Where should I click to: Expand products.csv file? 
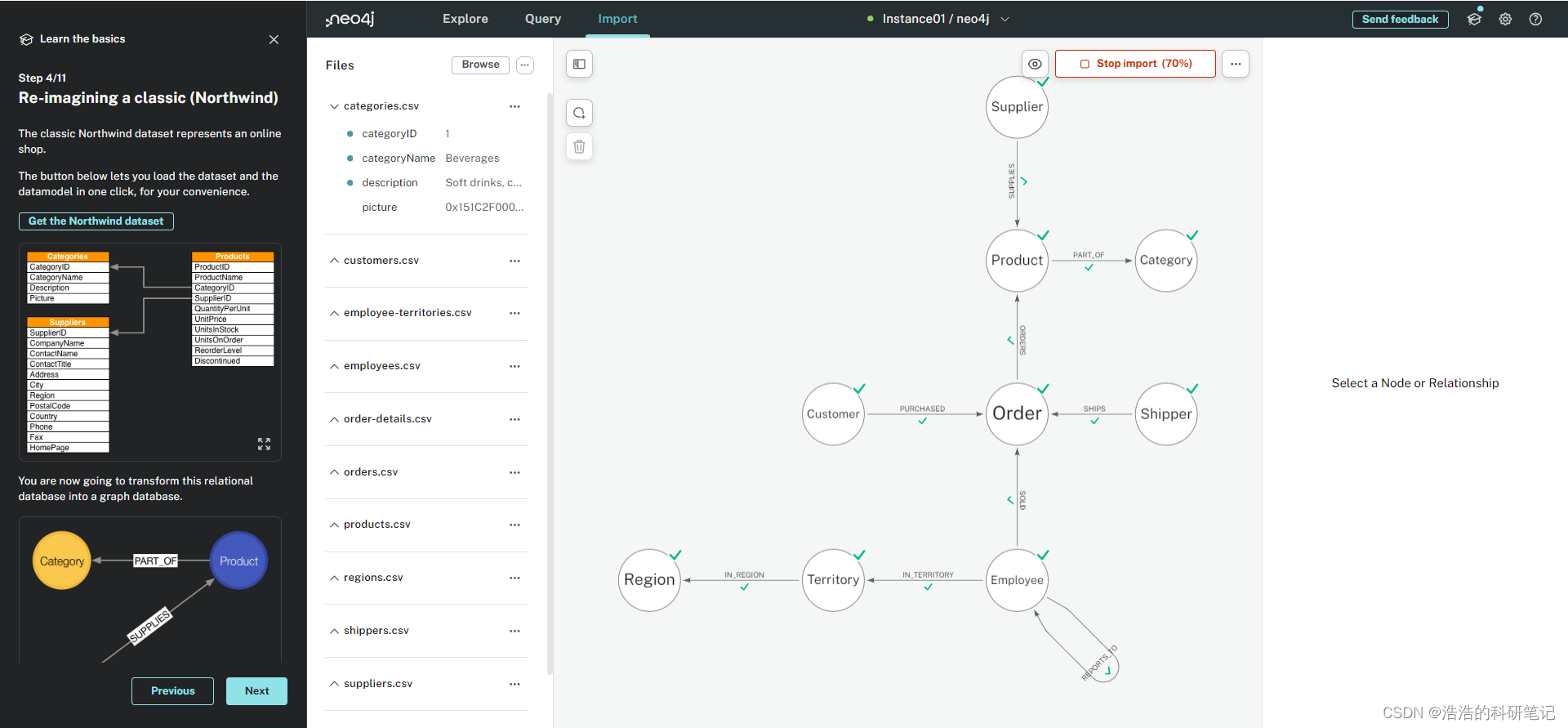334,525
